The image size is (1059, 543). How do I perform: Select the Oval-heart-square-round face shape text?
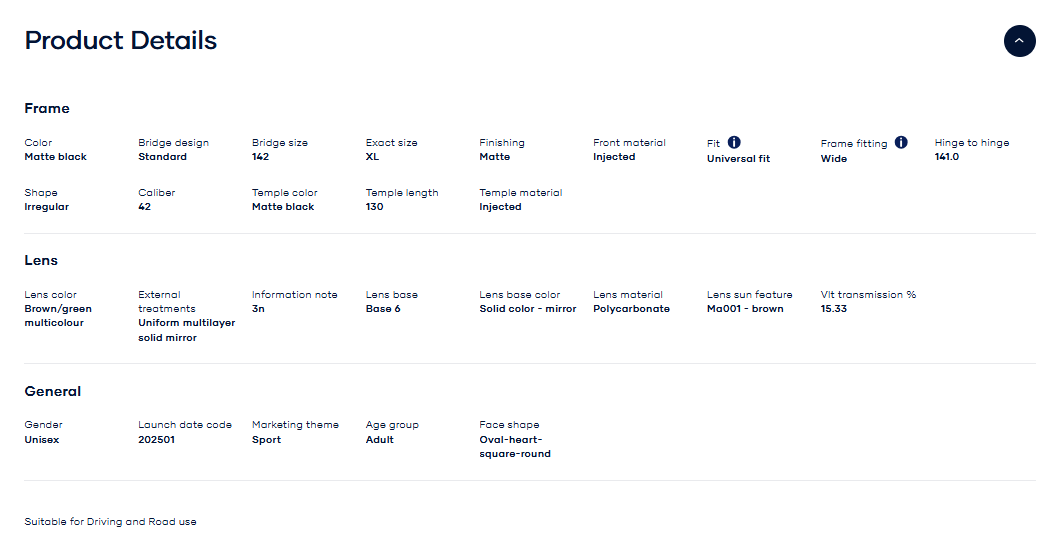point(515,447)
